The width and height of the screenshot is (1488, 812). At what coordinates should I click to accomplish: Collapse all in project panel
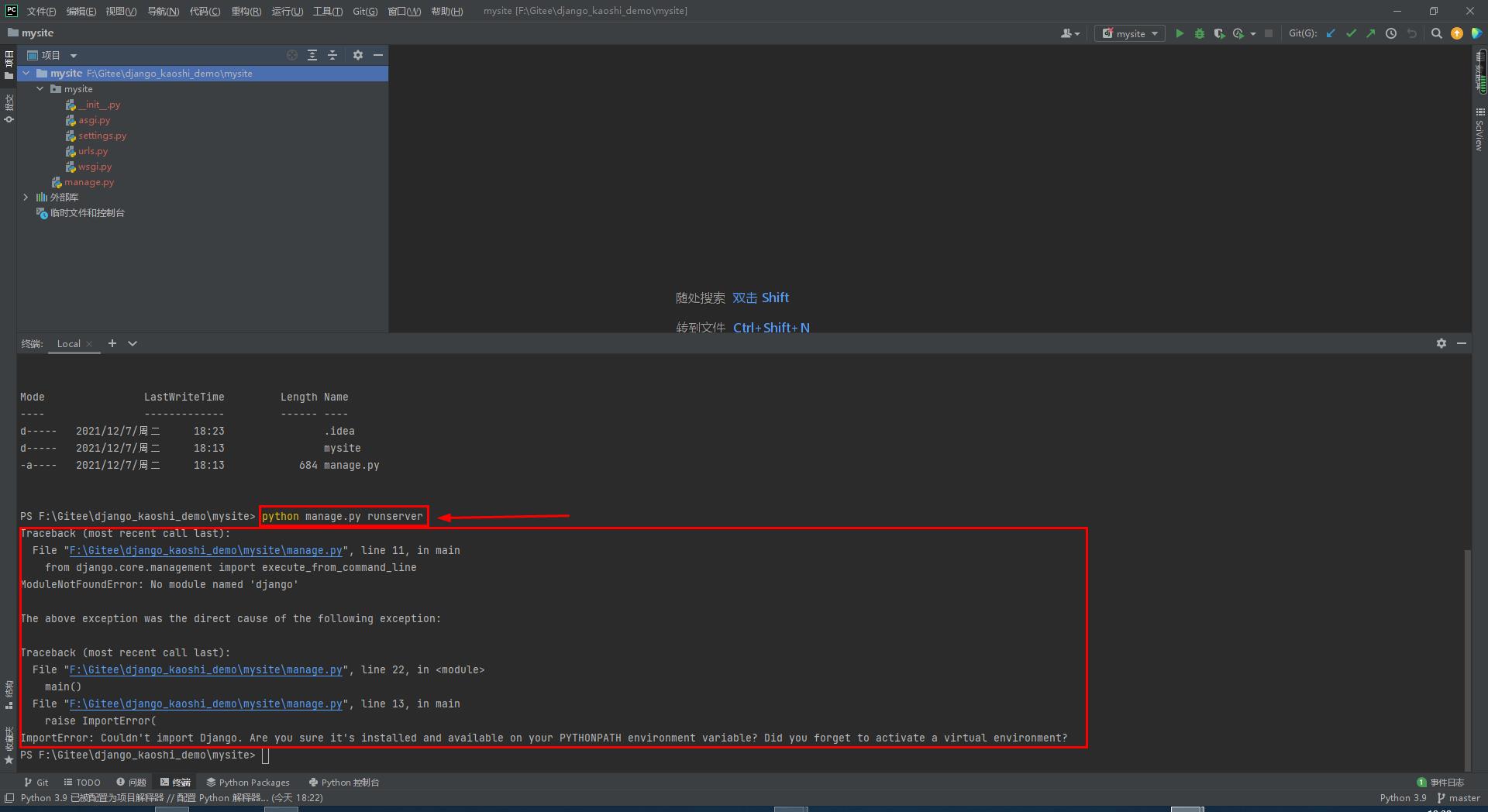(x=332, y=55)
